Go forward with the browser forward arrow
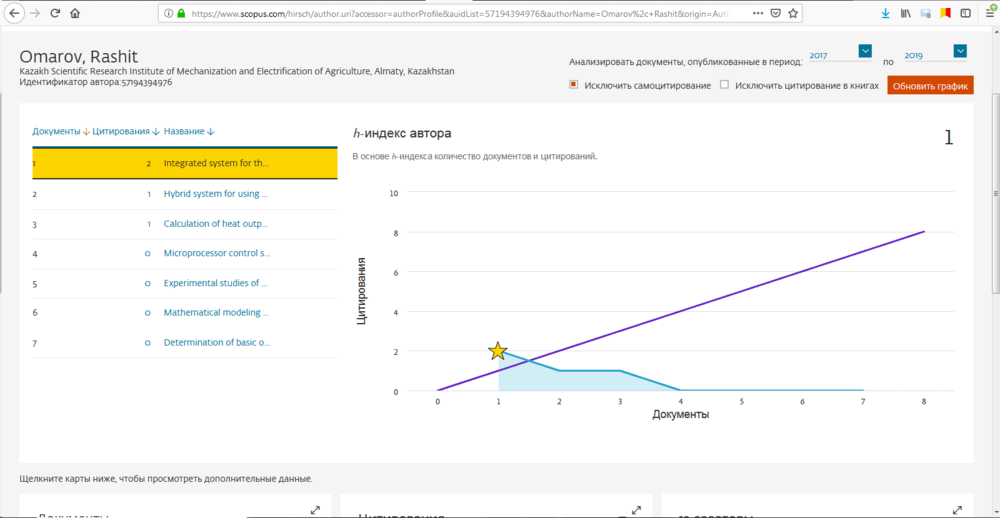Viewport: 1000px width, 518px height. tap(34, 13)
